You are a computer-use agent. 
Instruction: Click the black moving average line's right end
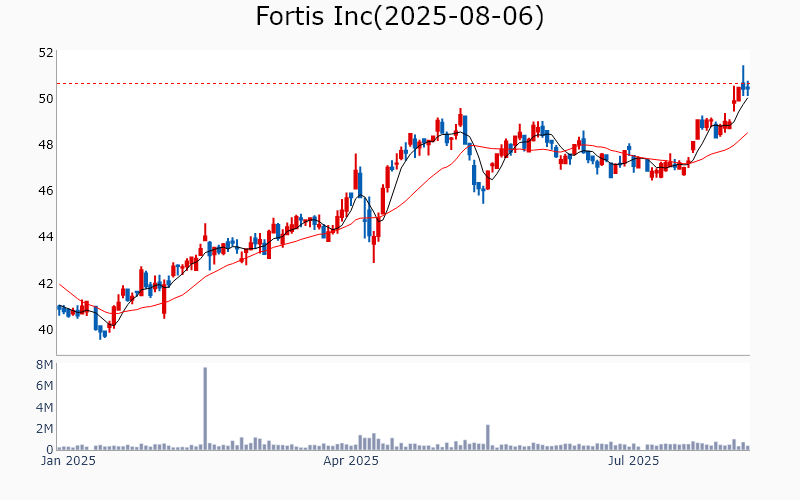coord(747,97)
